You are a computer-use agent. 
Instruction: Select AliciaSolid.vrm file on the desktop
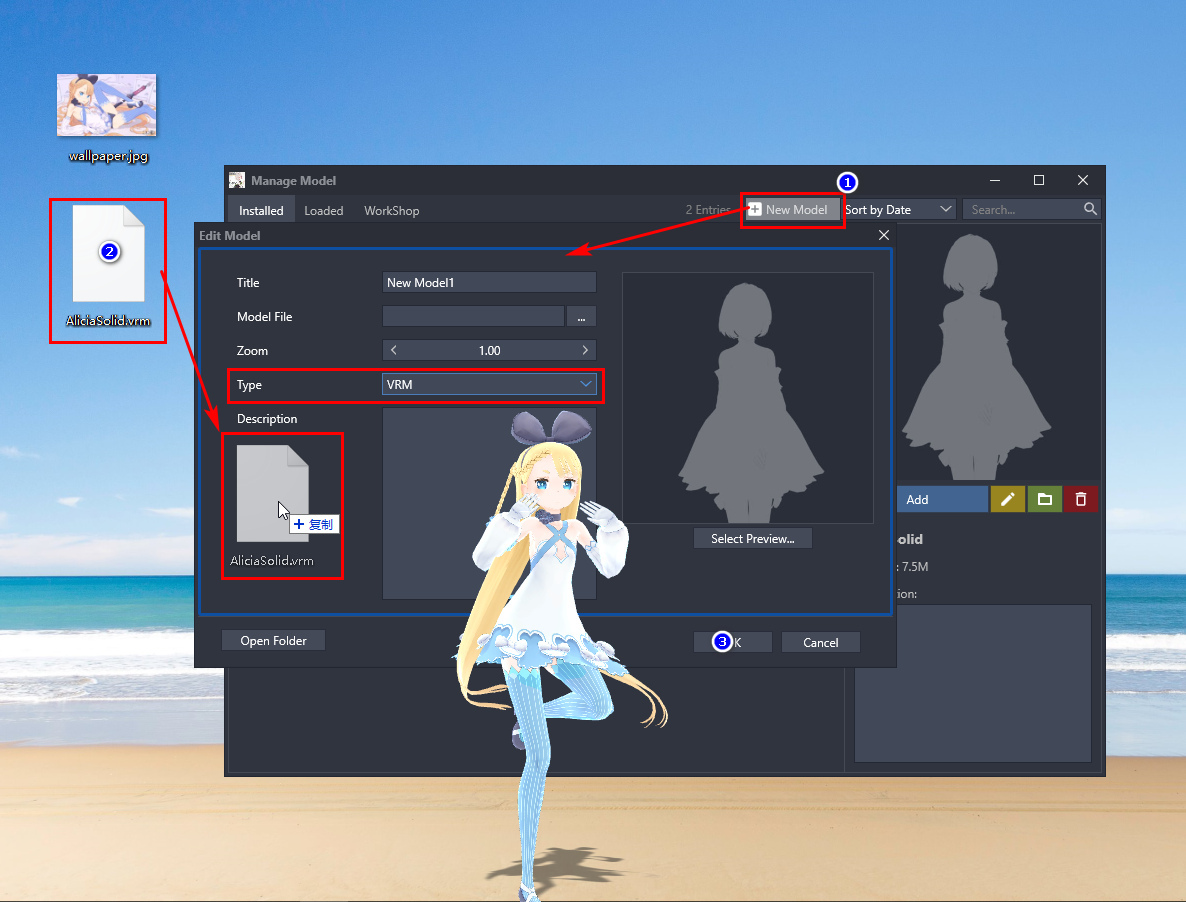click(x=108, y=266)
